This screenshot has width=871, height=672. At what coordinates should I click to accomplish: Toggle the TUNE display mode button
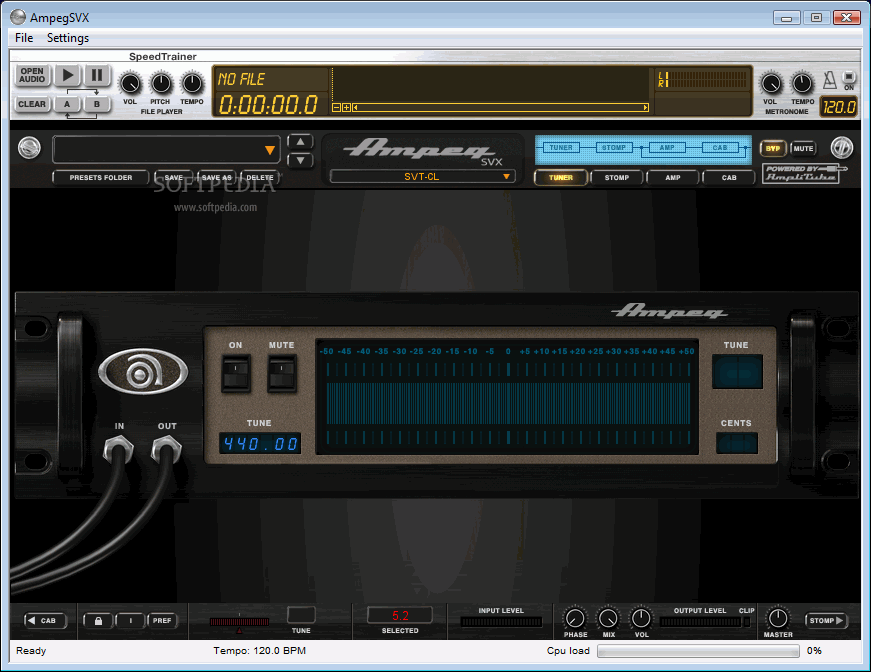coord(737,372)
